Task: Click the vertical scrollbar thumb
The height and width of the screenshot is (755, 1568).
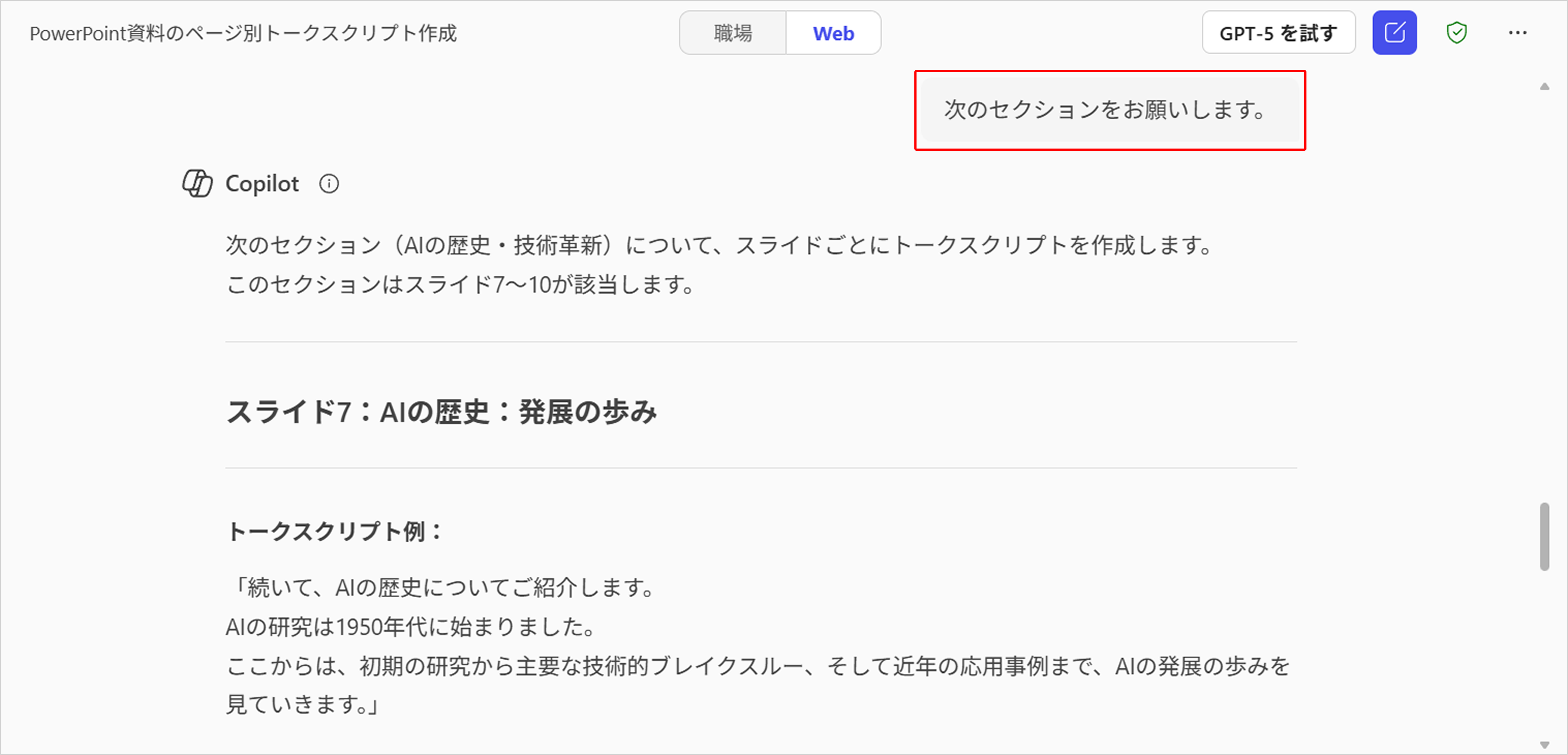Action: (1544, 536)
